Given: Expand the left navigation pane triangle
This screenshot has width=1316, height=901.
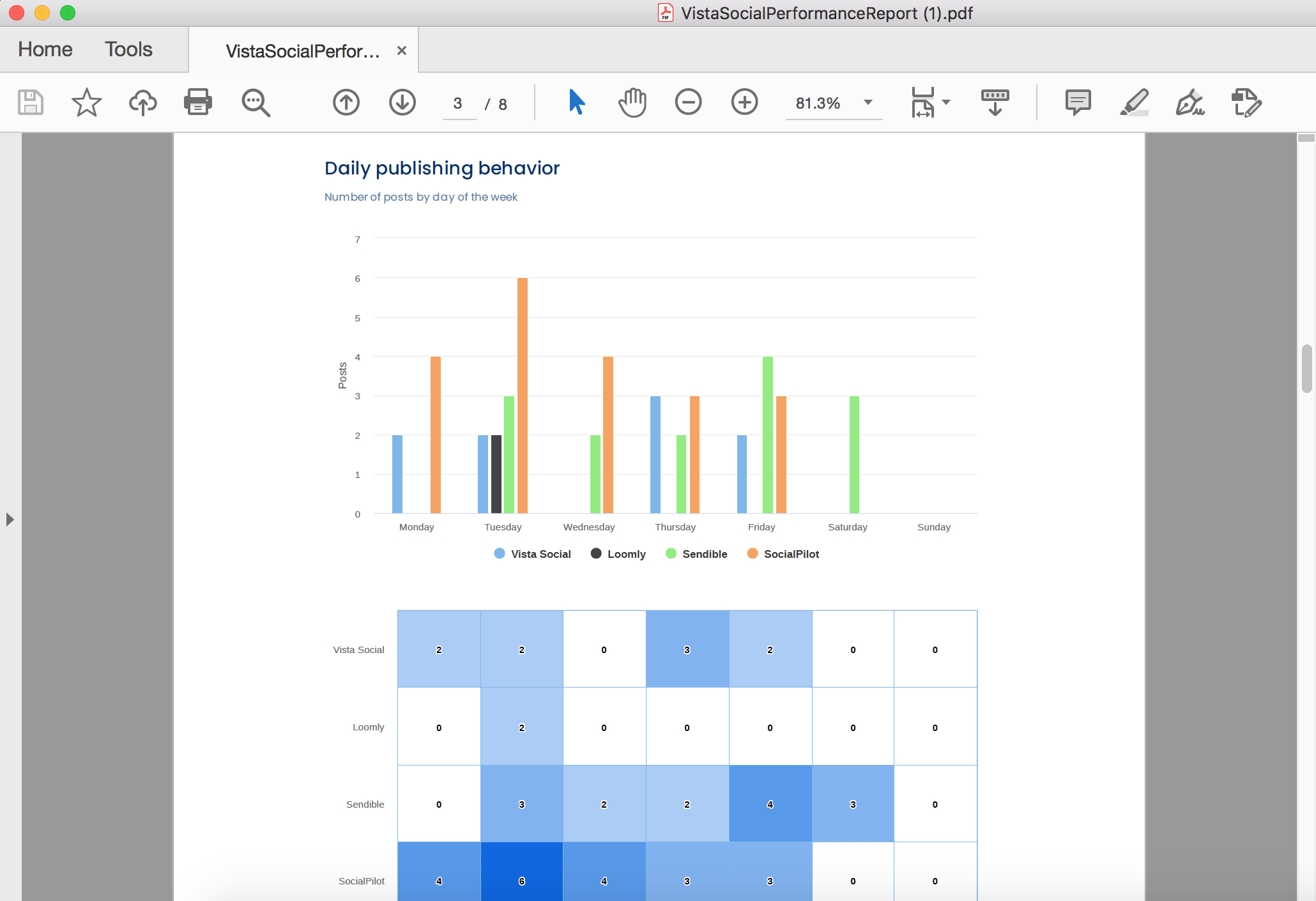Looking at the screenshot, I should [x=10, y=519].
